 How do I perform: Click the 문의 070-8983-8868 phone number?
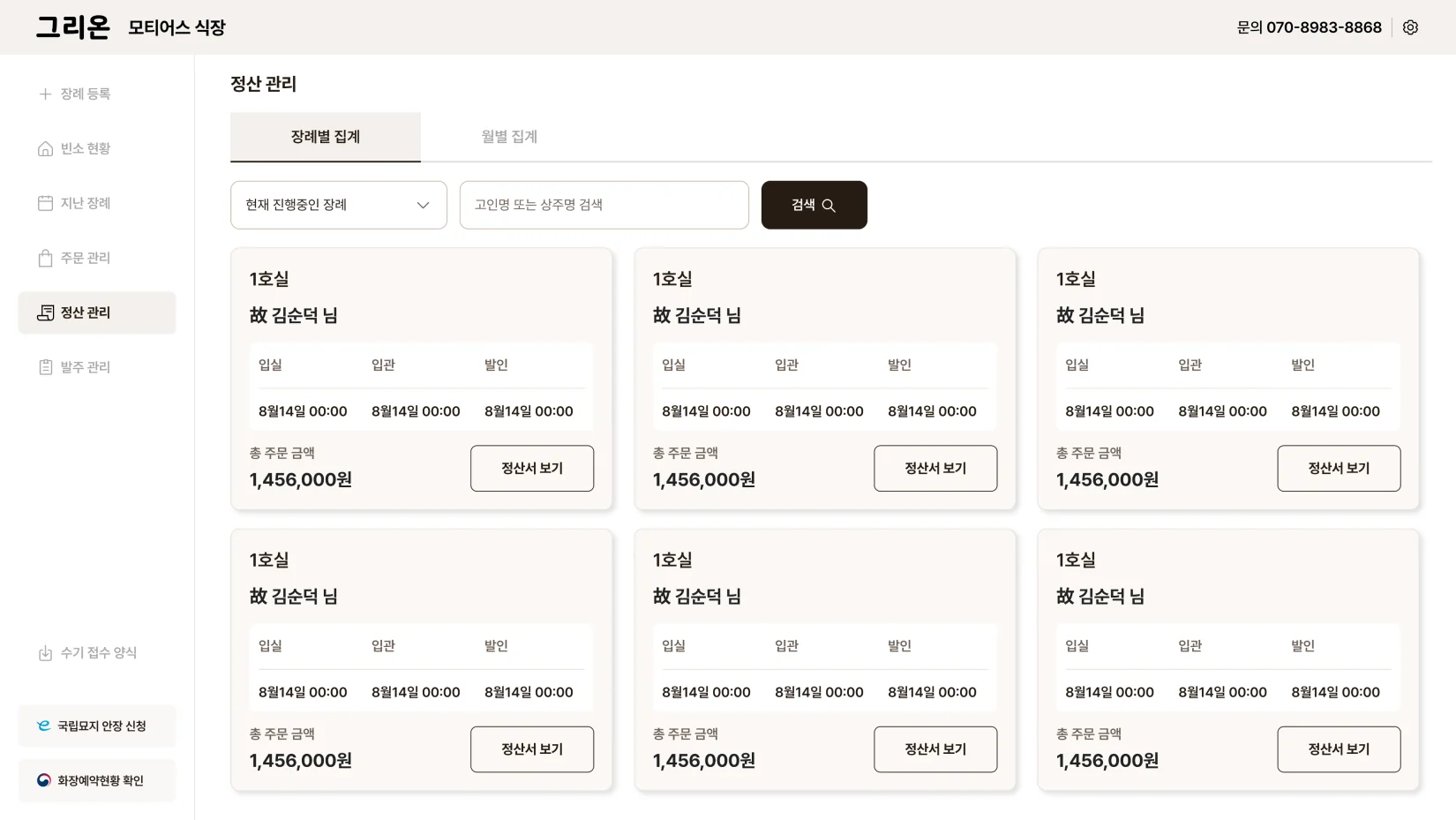point(1309,27)
